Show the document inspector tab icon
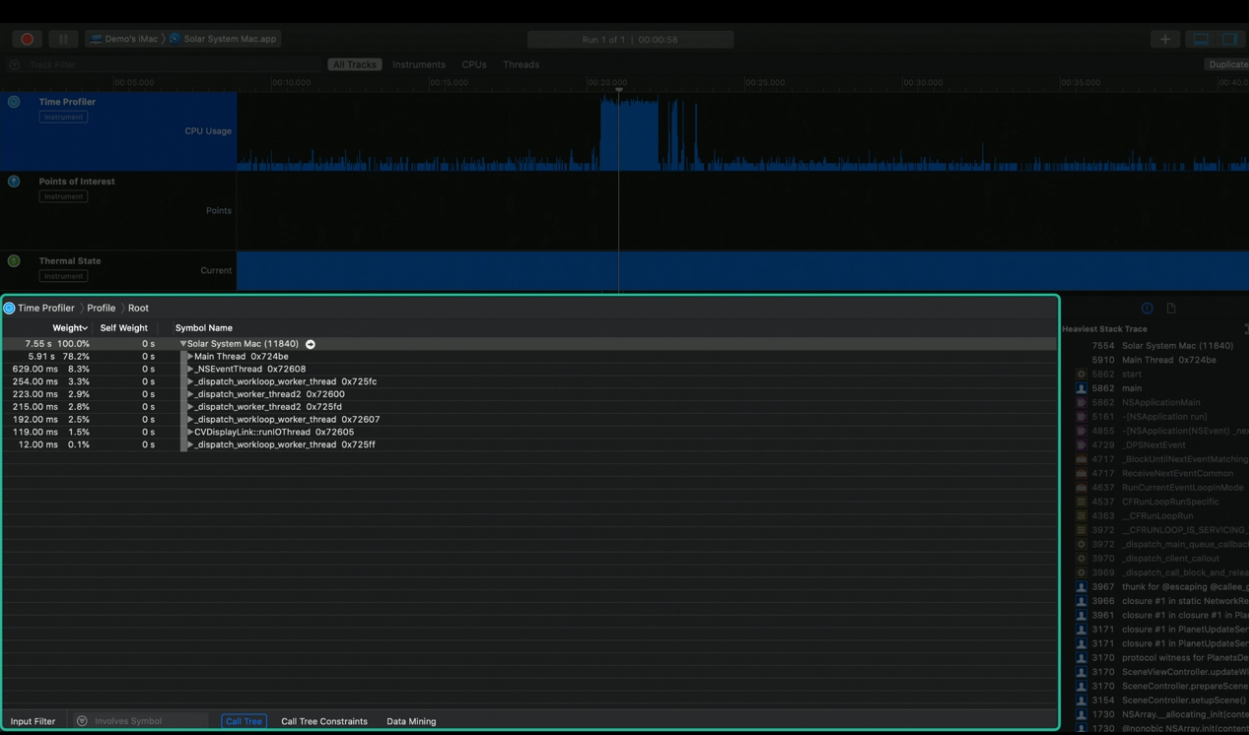This screenshot has height=735, width=1249. click(x=1171, y=308)
